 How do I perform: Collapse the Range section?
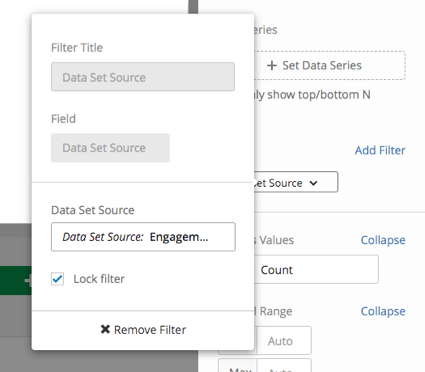[x=383, y=311]
